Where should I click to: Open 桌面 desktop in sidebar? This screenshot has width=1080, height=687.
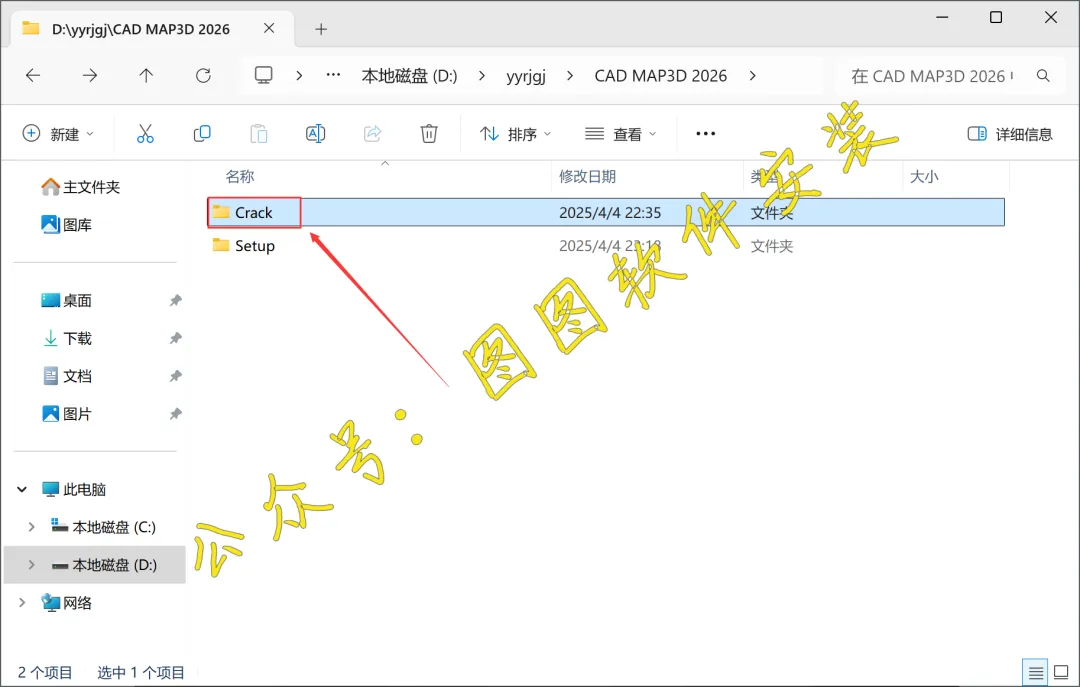tap(66, 300)
